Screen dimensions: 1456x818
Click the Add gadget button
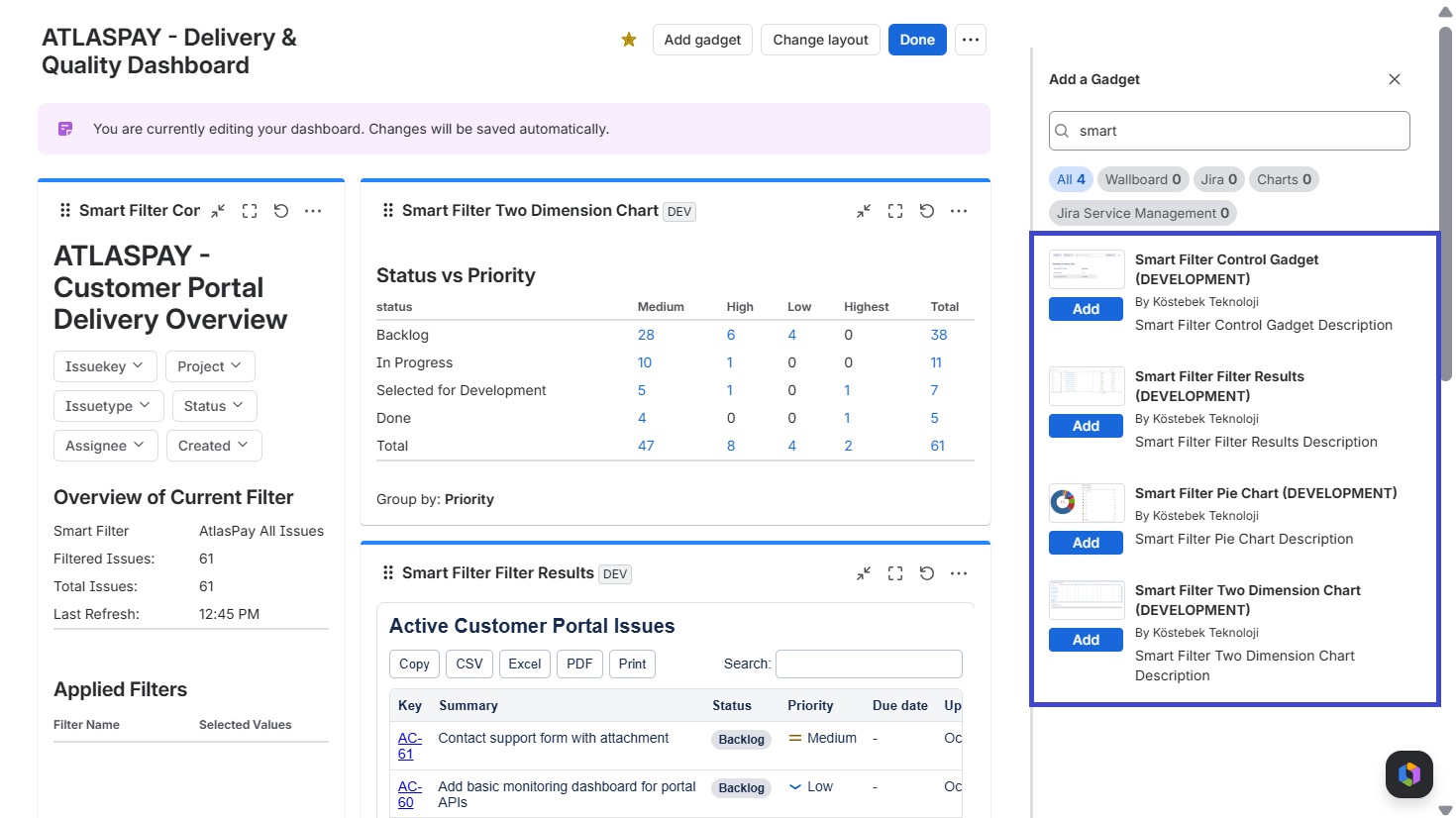tap(702, 40)
